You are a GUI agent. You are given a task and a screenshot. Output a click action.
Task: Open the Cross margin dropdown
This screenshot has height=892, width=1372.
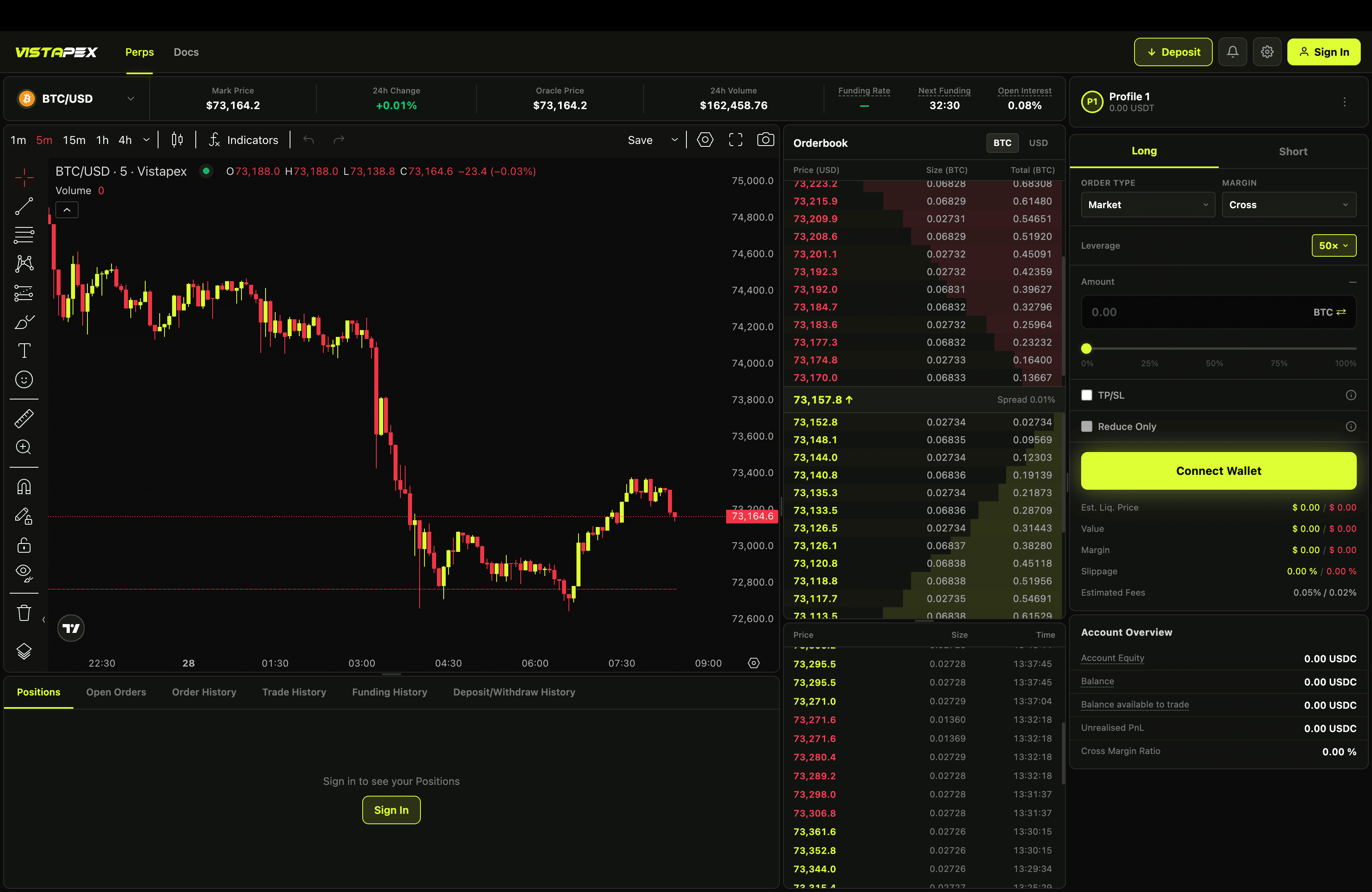[1289, 205]
